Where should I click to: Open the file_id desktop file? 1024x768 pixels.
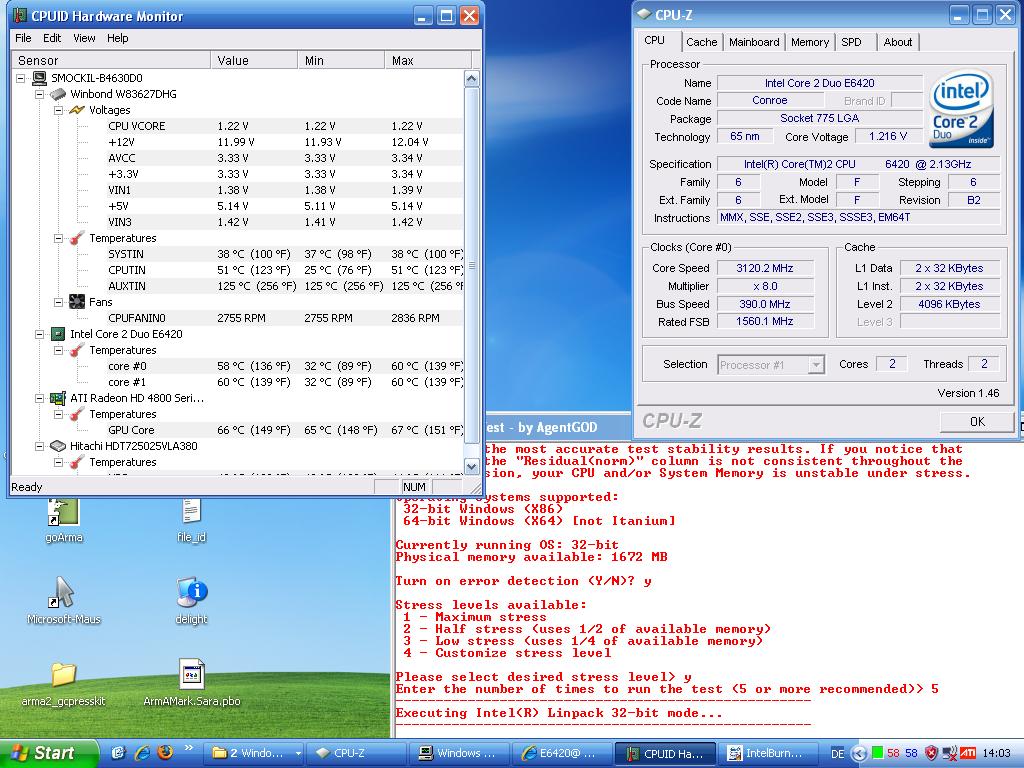click(191, 520)
